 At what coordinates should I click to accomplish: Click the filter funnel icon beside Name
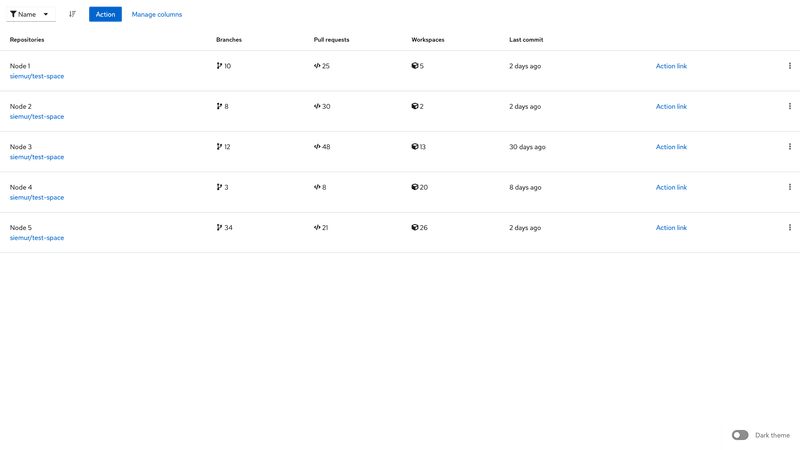coord(13,14)
